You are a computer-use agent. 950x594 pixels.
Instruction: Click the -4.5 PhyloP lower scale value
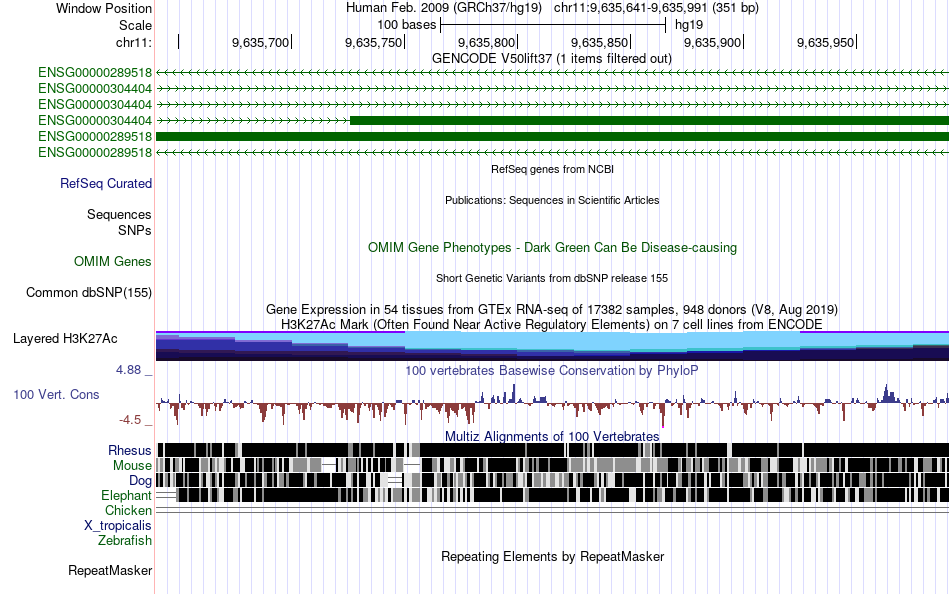pos(130,419)
